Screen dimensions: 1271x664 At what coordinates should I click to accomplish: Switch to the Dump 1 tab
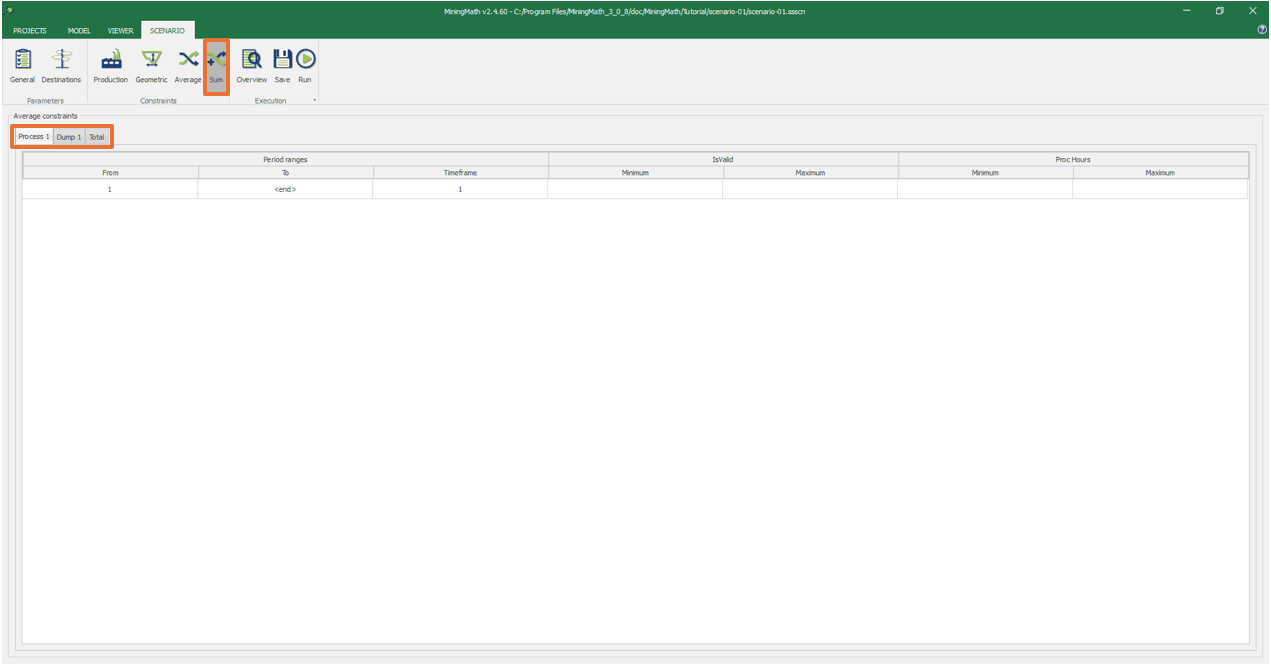(x=69, y=136)
